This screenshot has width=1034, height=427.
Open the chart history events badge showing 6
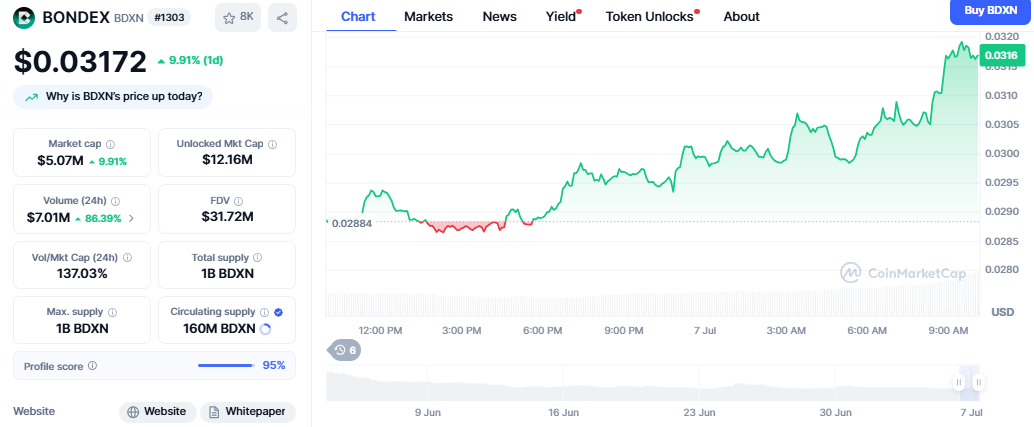pos(345,350)
